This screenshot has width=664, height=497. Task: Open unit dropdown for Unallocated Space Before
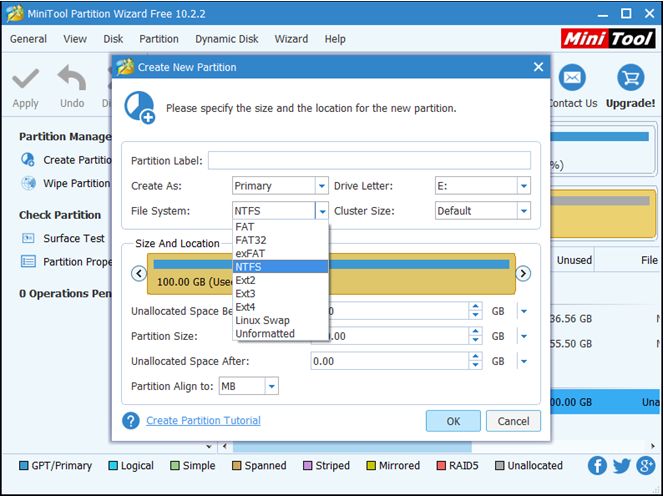[x=524, y=311]
